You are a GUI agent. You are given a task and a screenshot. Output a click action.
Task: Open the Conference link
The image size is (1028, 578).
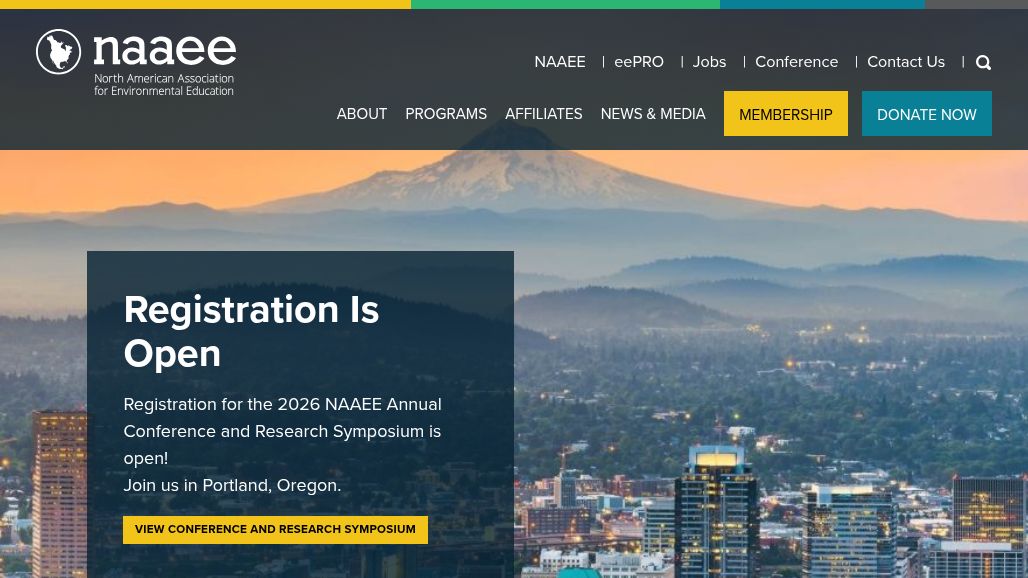pos(797,62)
